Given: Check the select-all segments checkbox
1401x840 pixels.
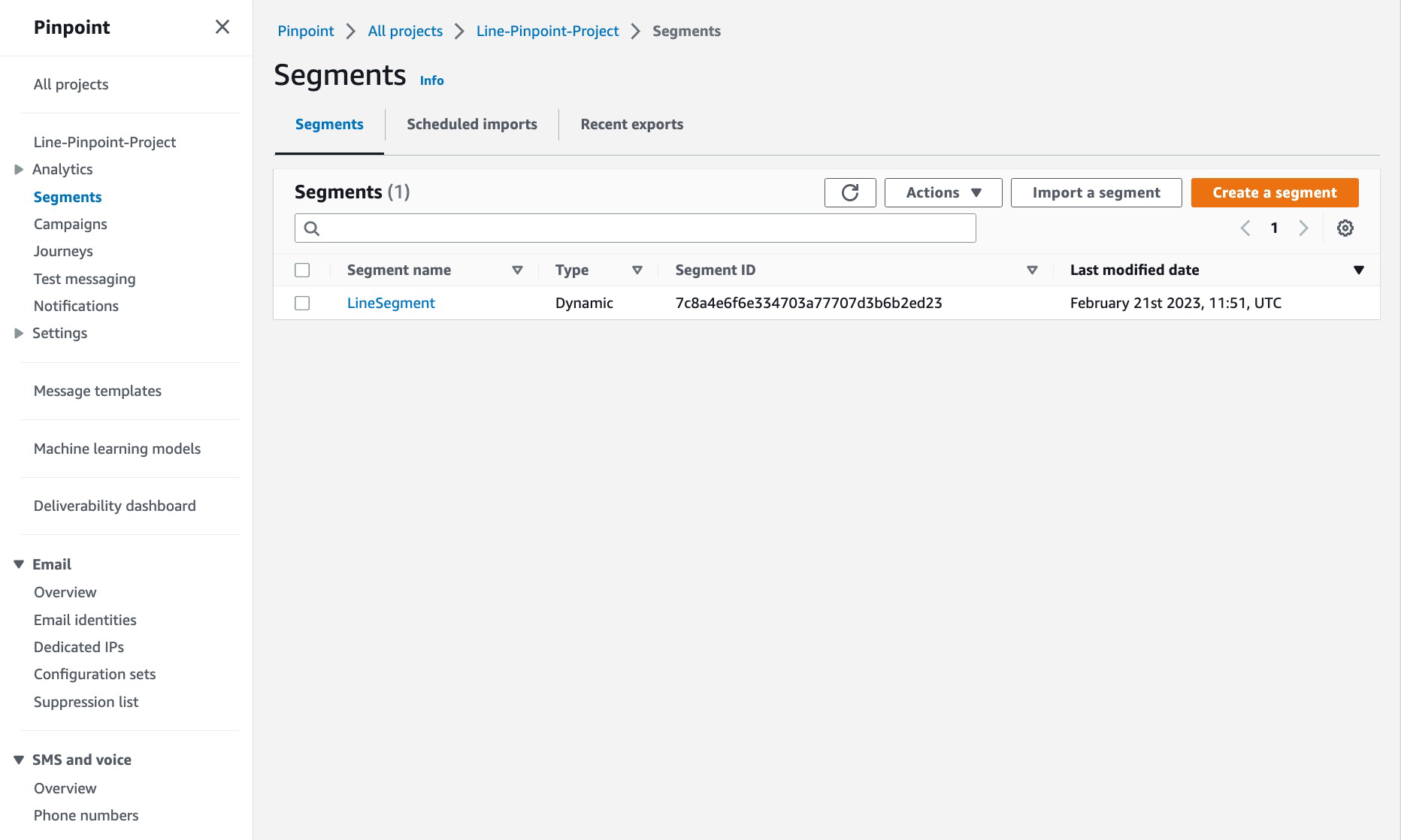Looking at the screenshot, I should click(302, 269).
